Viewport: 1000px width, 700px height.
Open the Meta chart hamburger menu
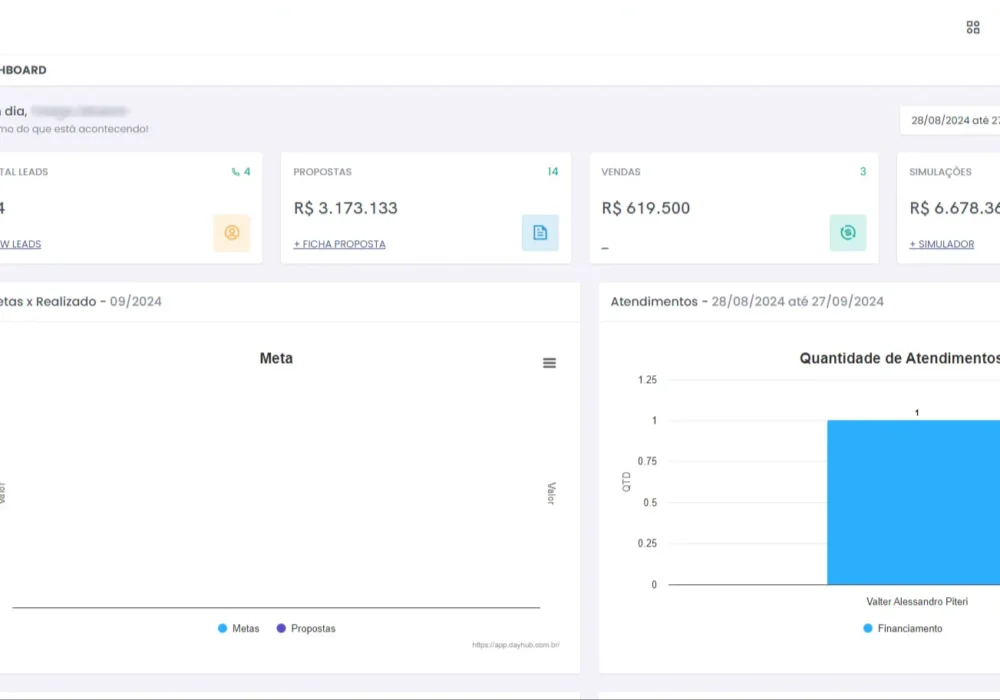[549, 363]
